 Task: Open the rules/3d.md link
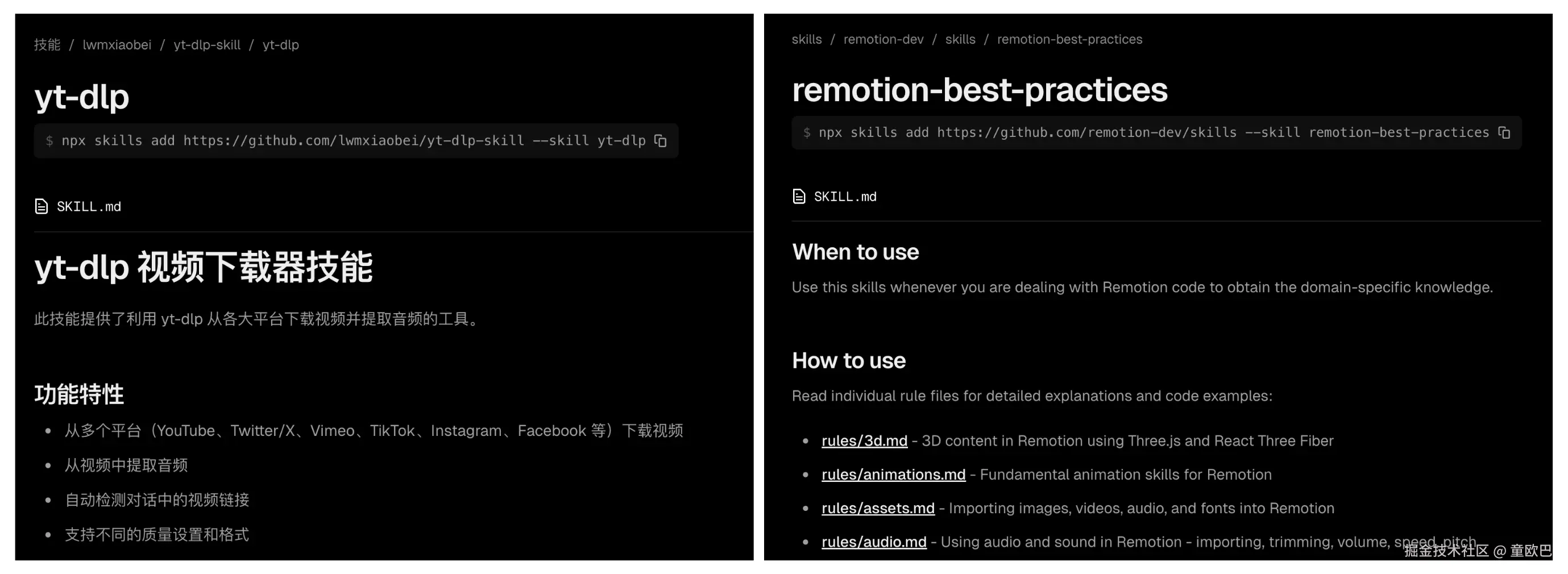click(864, 440)
